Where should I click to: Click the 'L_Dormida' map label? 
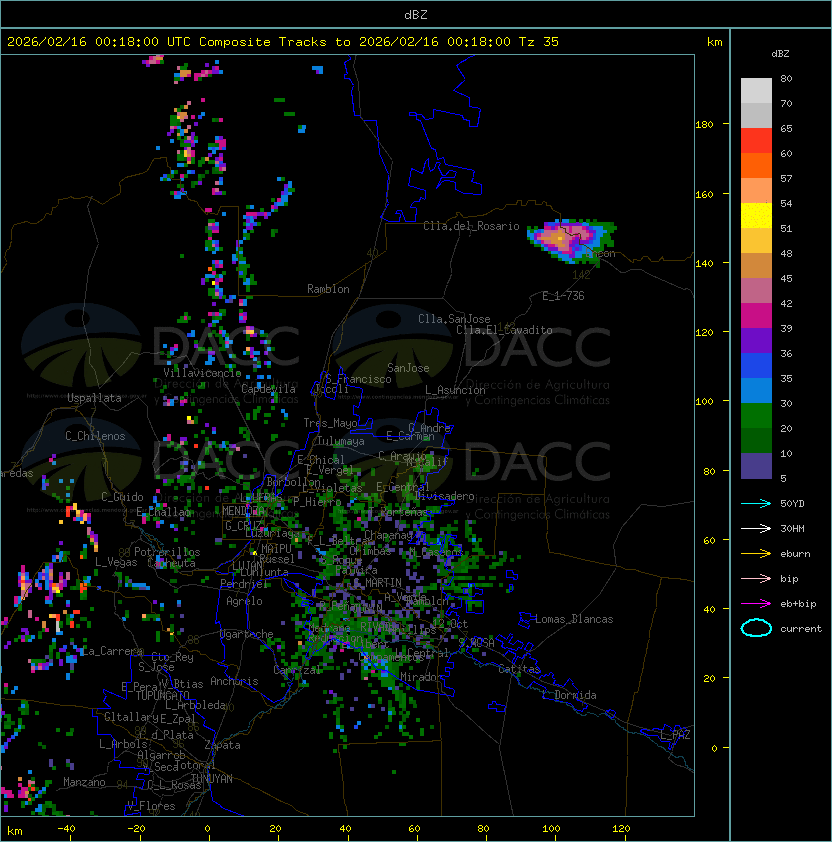click(x=569, y=695)
